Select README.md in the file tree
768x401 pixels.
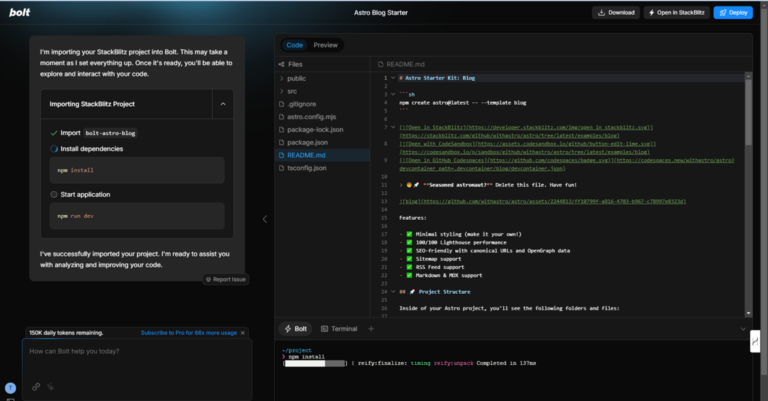(x=323, y=155)
